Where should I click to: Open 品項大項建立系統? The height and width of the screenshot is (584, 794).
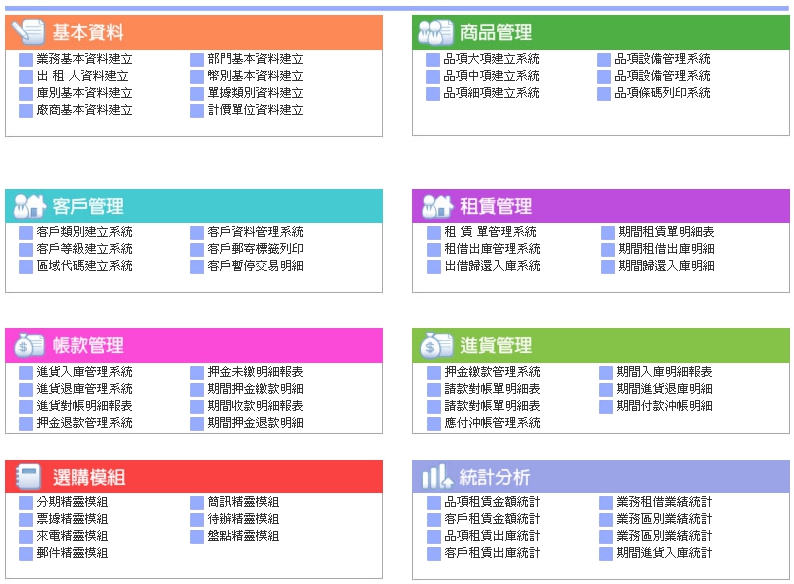coord(491,59)
